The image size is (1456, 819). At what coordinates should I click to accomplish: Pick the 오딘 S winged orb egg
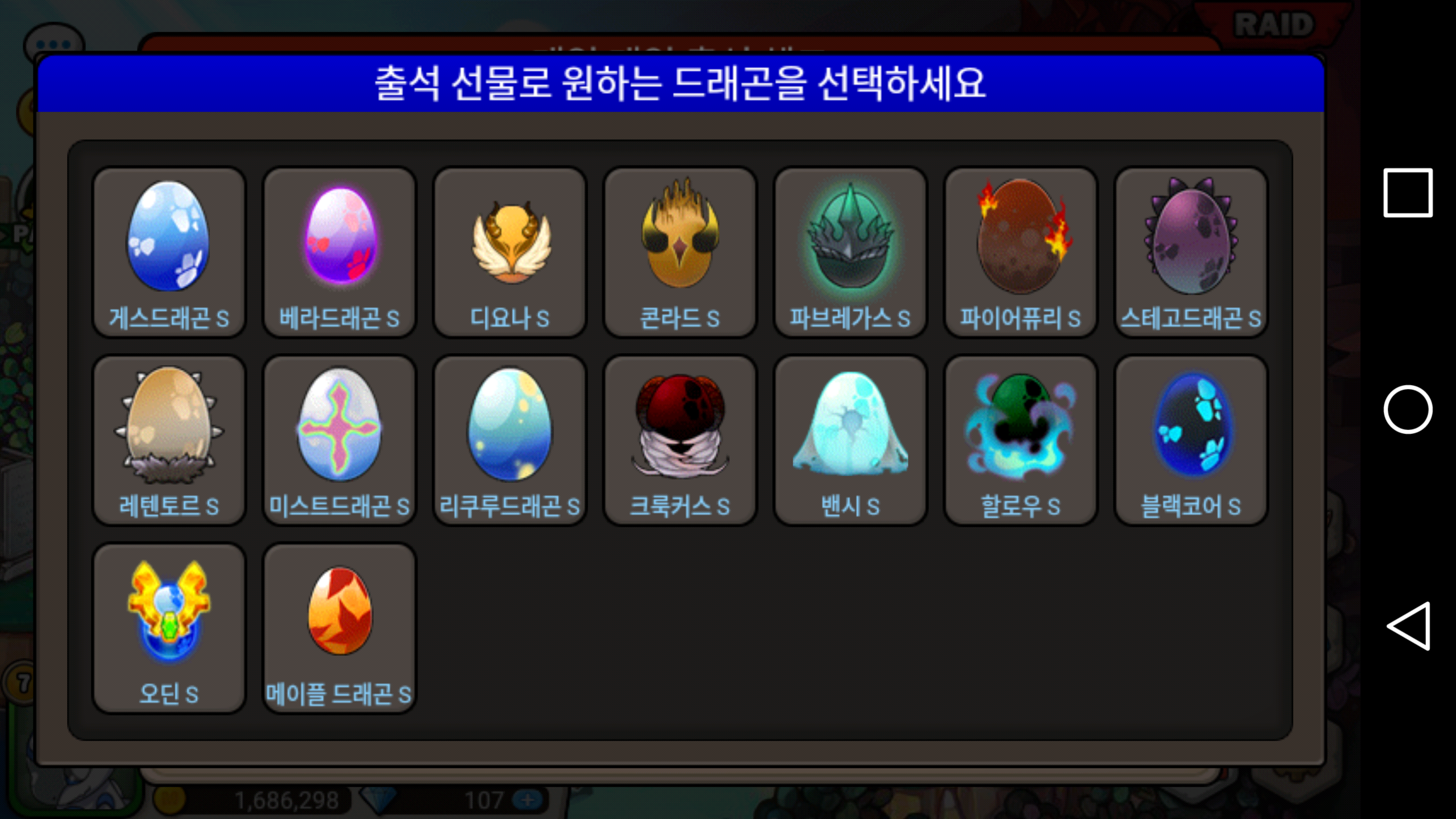coord(169,628)
